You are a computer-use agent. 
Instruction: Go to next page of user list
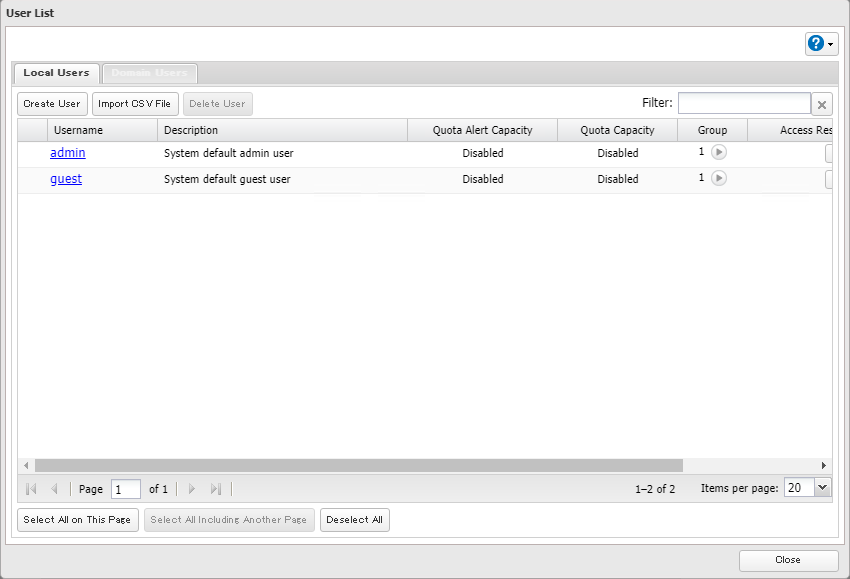click(x=192, y=489)
